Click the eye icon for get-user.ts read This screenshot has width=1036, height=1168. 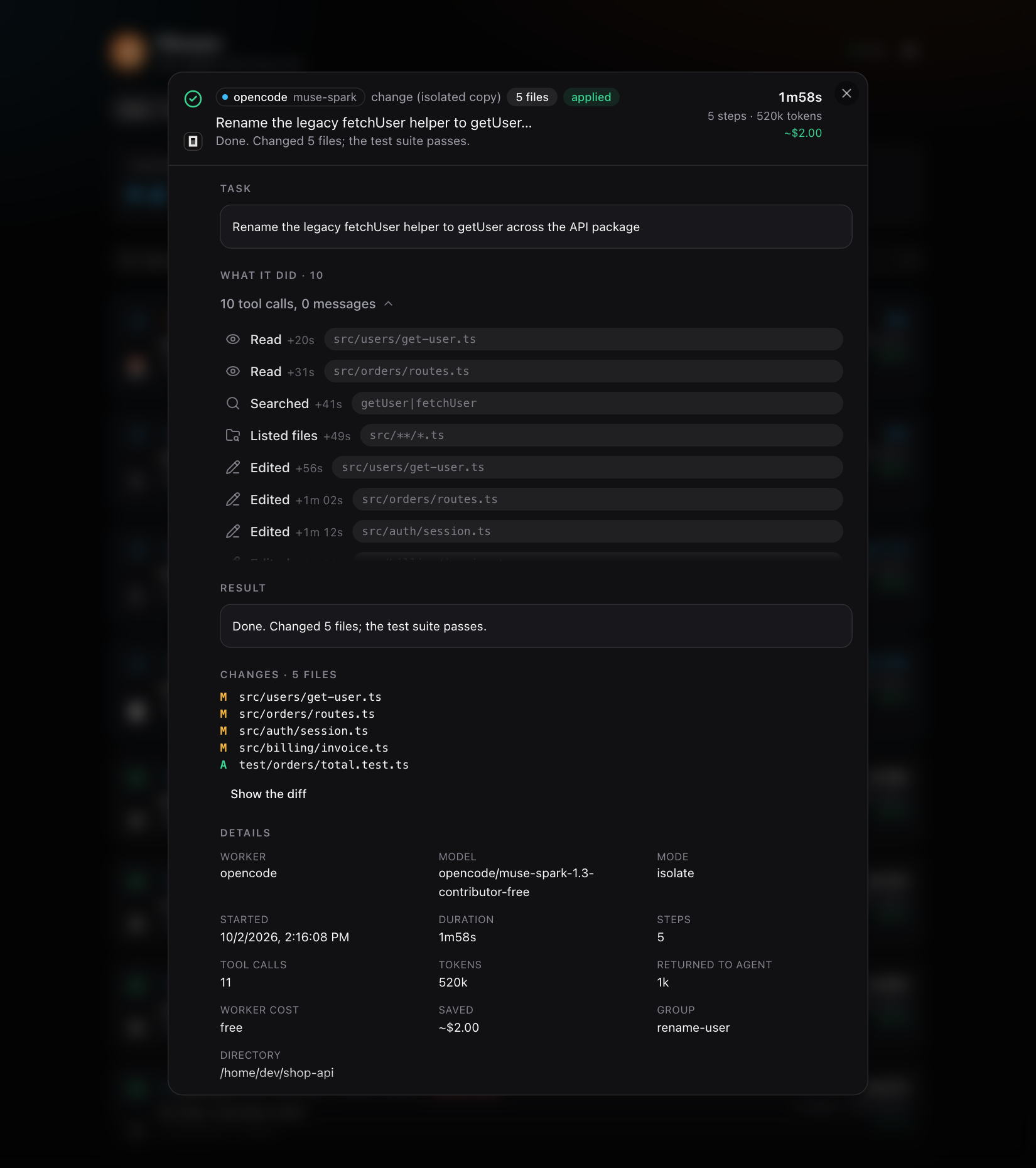233,339
